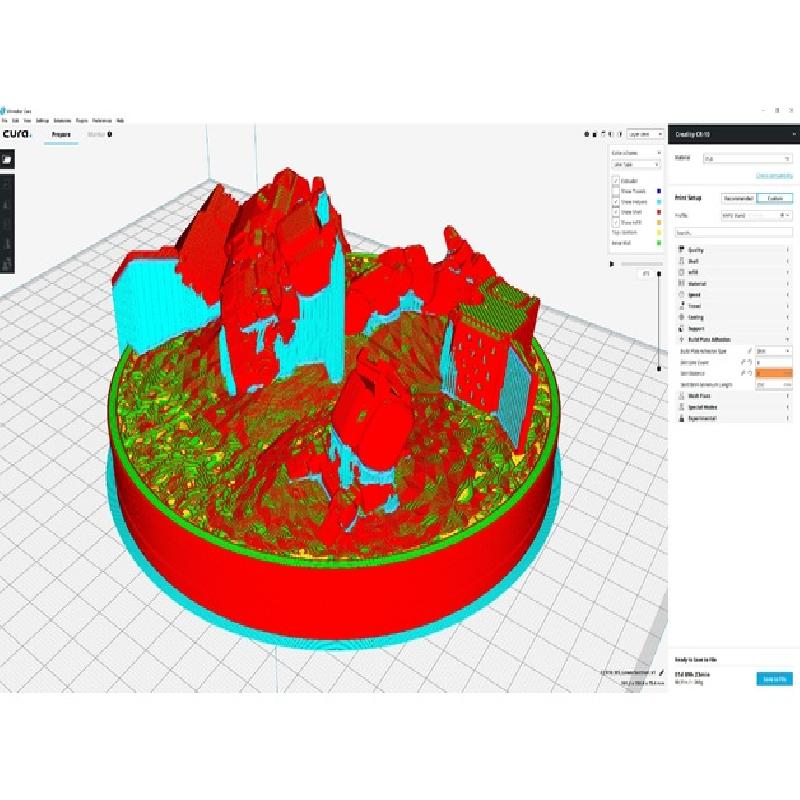Click the Speed category icon
This screenshot has width=800, height=800.
point(681,294)
